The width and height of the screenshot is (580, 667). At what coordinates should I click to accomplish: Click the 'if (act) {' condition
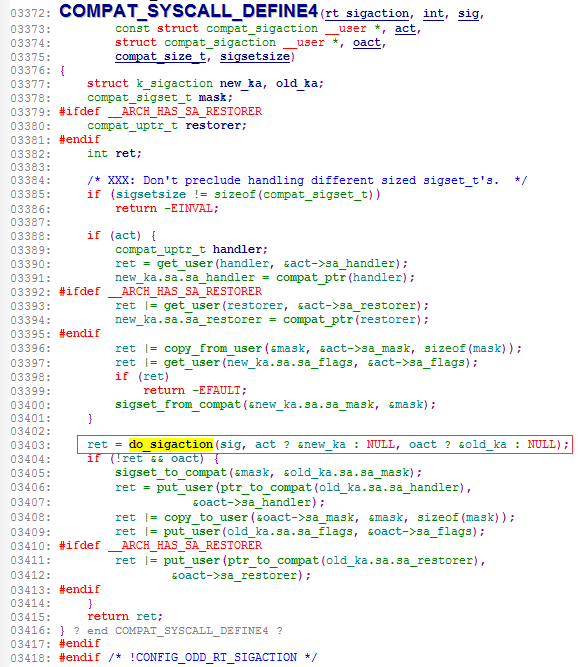point(122,236)
